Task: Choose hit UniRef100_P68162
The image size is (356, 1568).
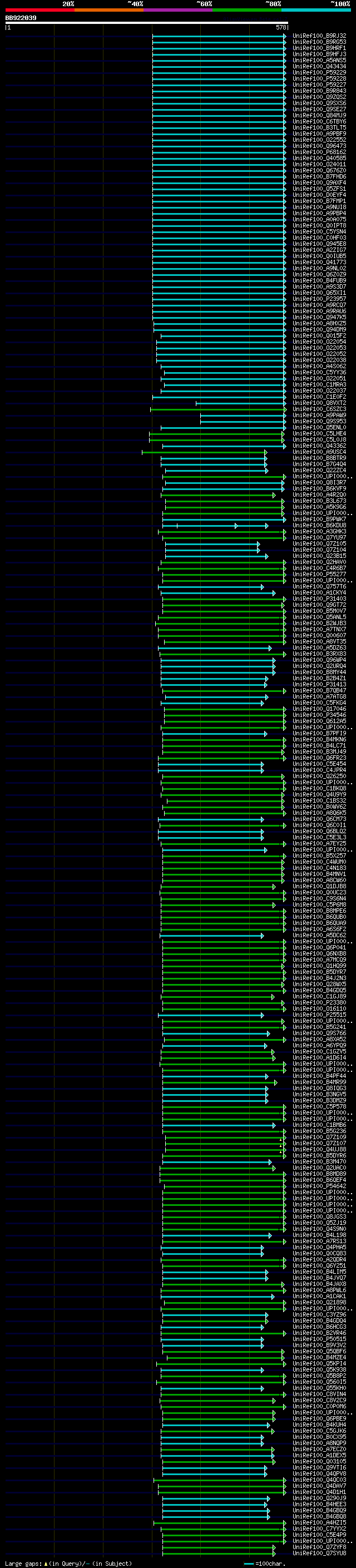Action: (x=319, y=152)
